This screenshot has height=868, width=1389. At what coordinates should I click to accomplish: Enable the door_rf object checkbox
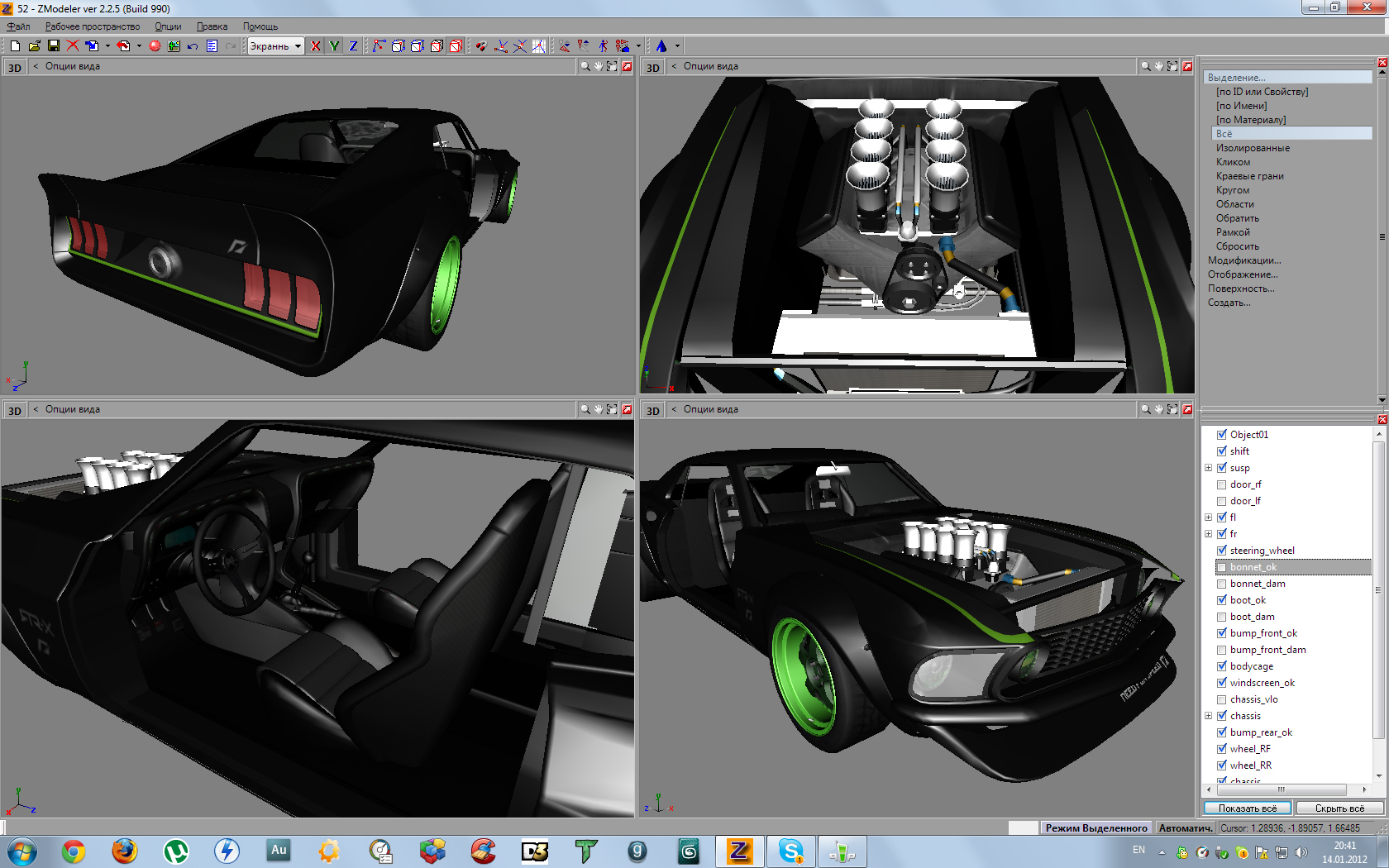point(1221,484)
